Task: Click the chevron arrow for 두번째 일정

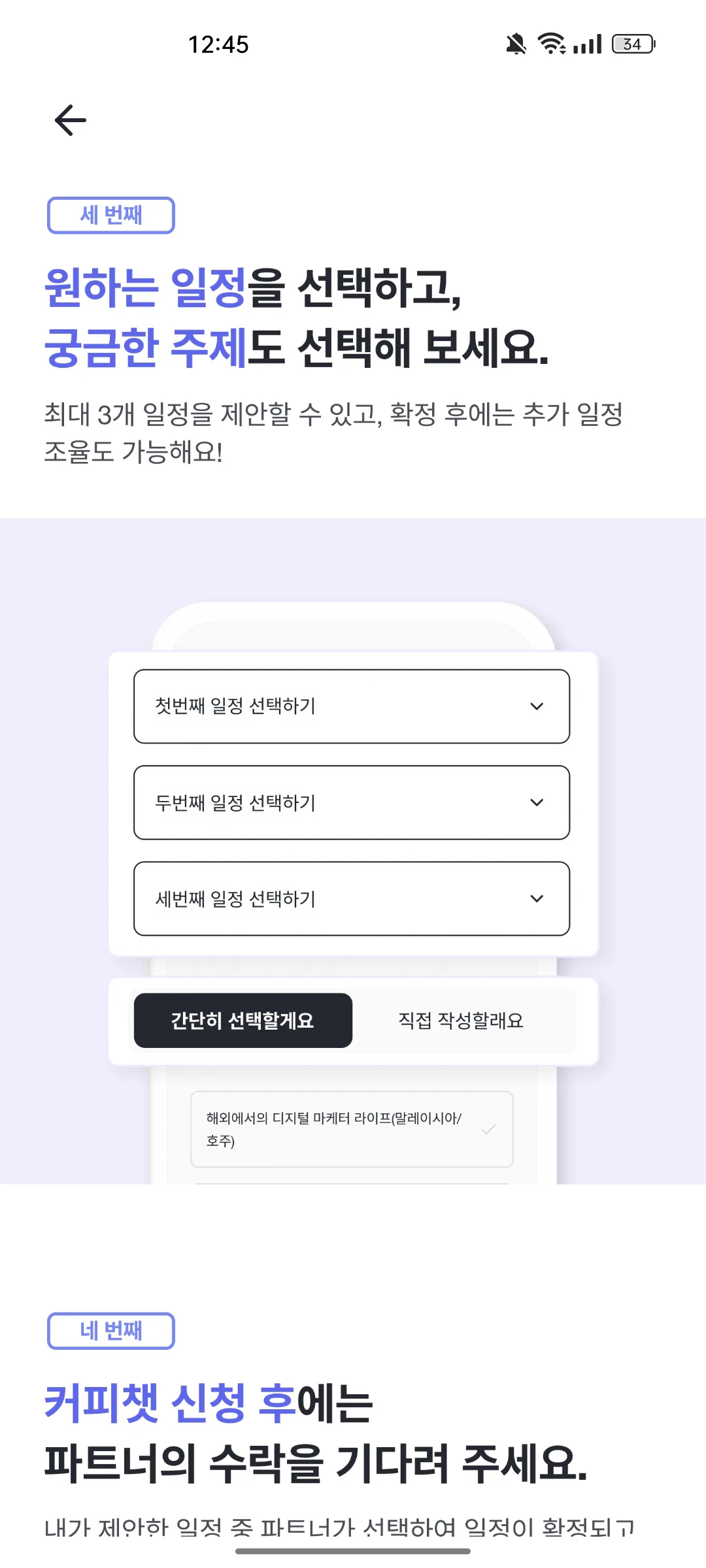Action: (537, 802)
